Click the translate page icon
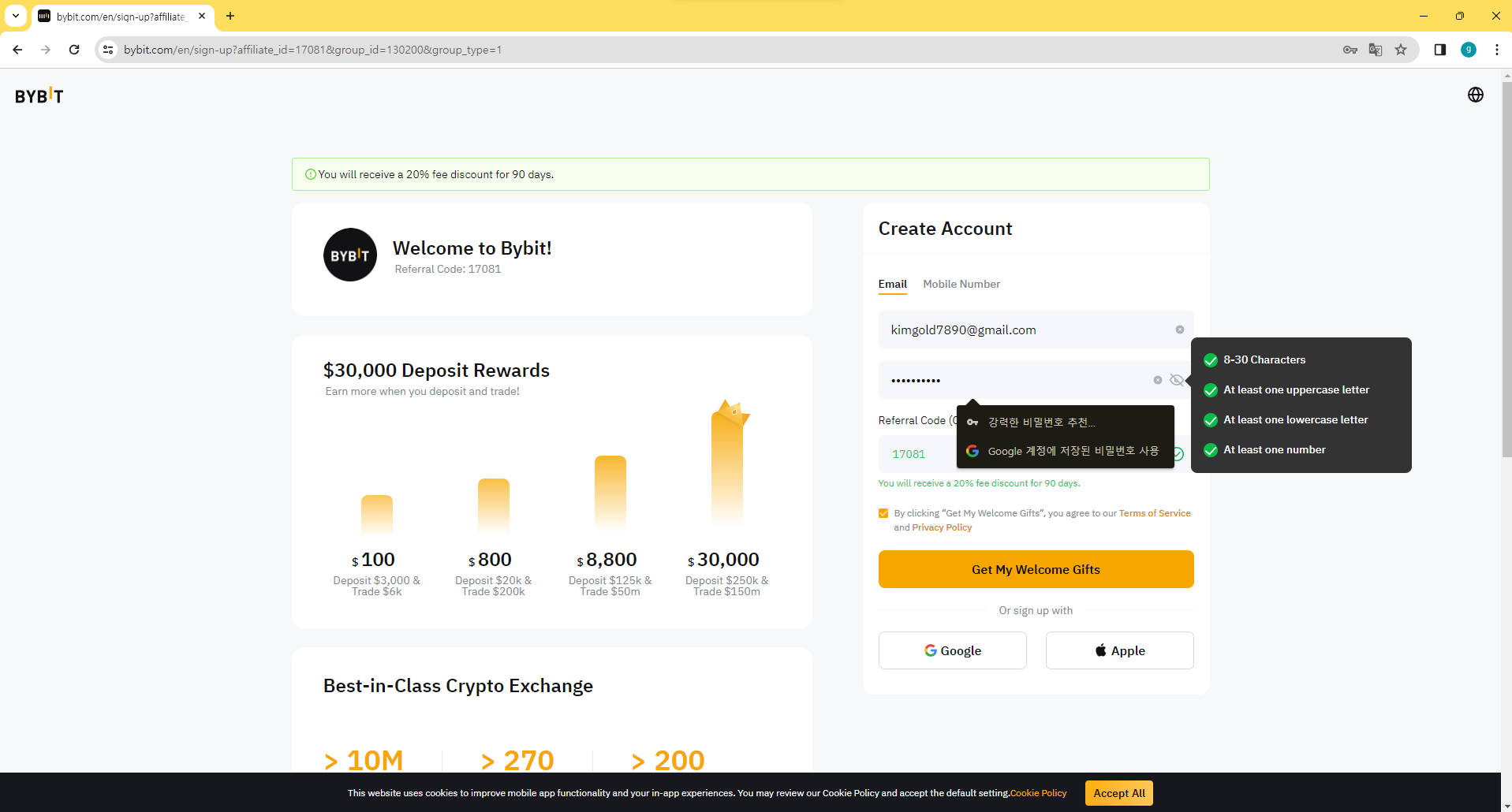Viewport: 1512px width, 812px height. coord(1375,50)
